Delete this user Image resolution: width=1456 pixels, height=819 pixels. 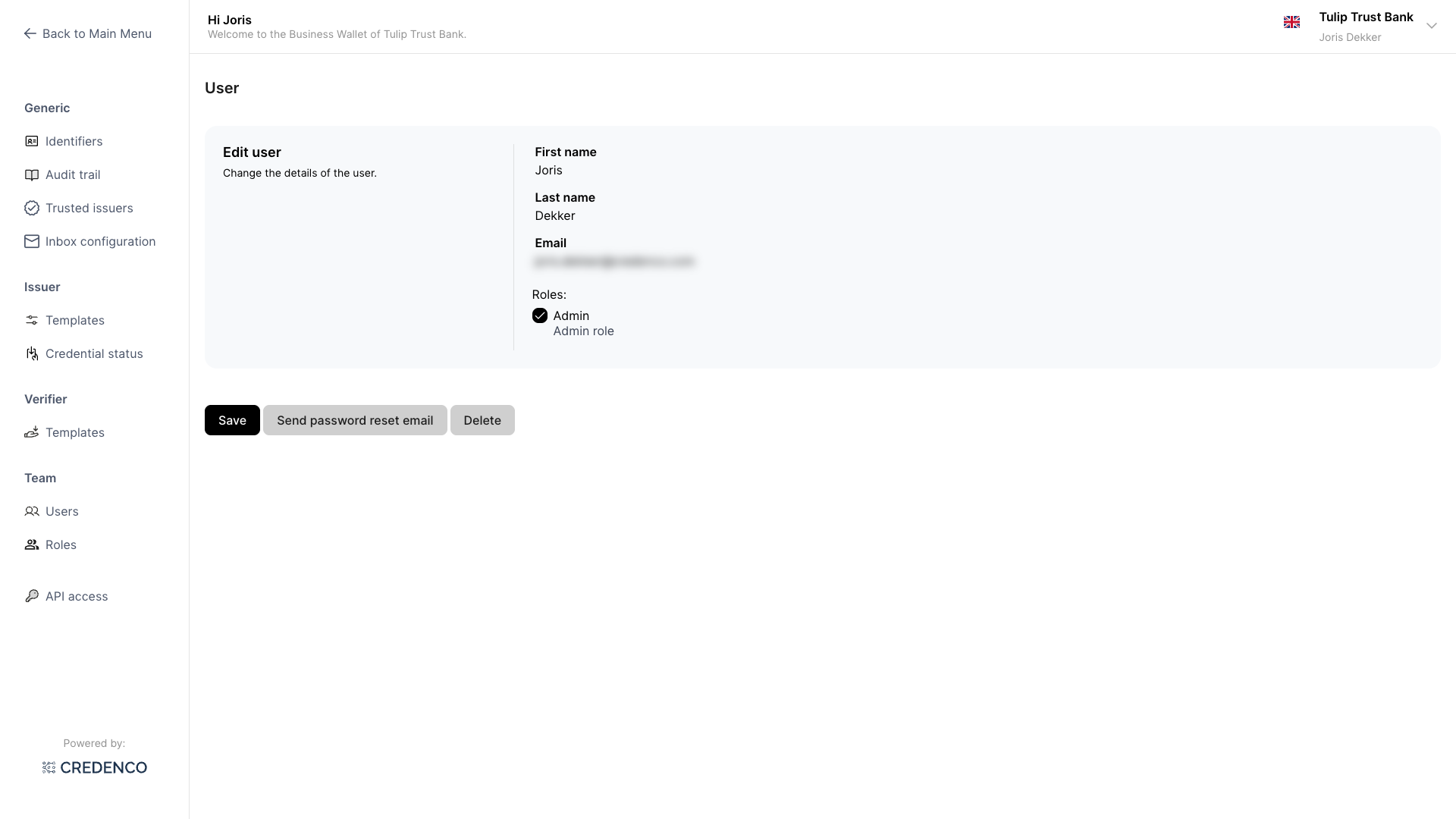pyautogui.click(x=482, y=420)
